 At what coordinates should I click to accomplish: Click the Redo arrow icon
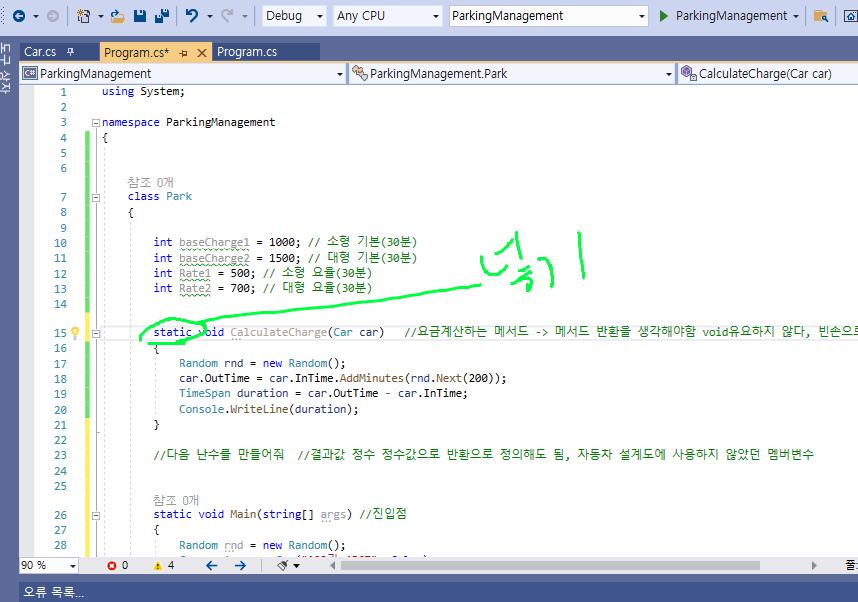click(228, 16)
